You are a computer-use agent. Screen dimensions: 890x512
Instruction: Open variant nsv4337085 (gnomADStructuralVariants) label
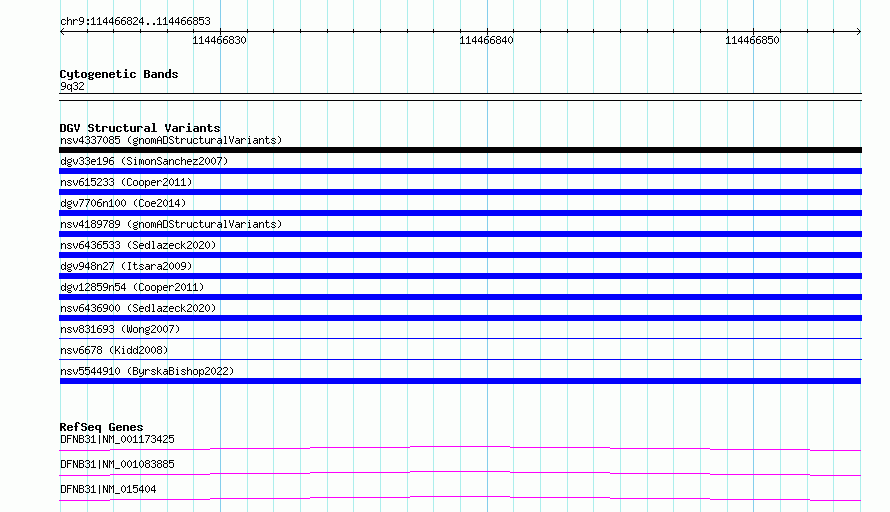point(171,140)
